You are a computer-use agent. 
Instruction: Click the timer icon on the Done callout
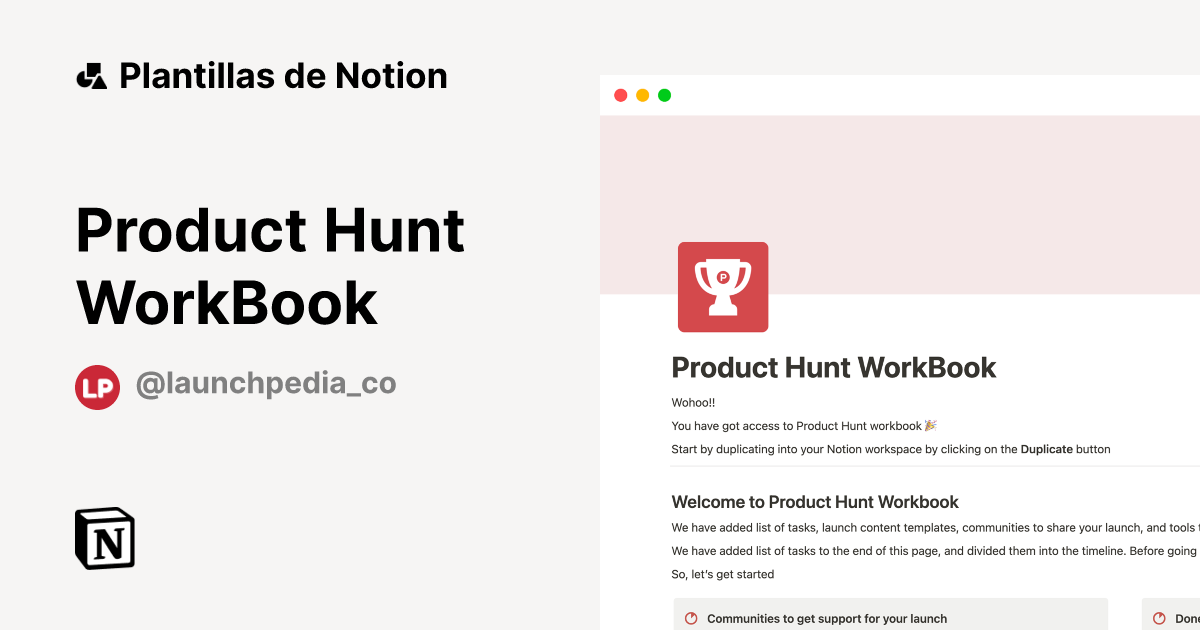[x=1157, y=618]
